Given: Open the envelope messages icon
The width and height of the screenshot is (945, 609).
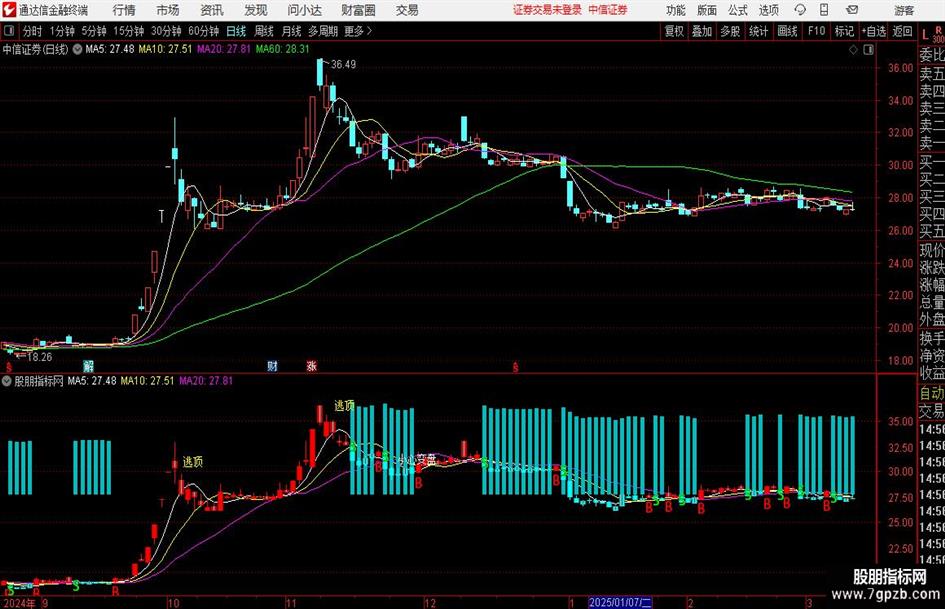Looking at the screenshot, I should pyautogui.click(x=852, y=10).
